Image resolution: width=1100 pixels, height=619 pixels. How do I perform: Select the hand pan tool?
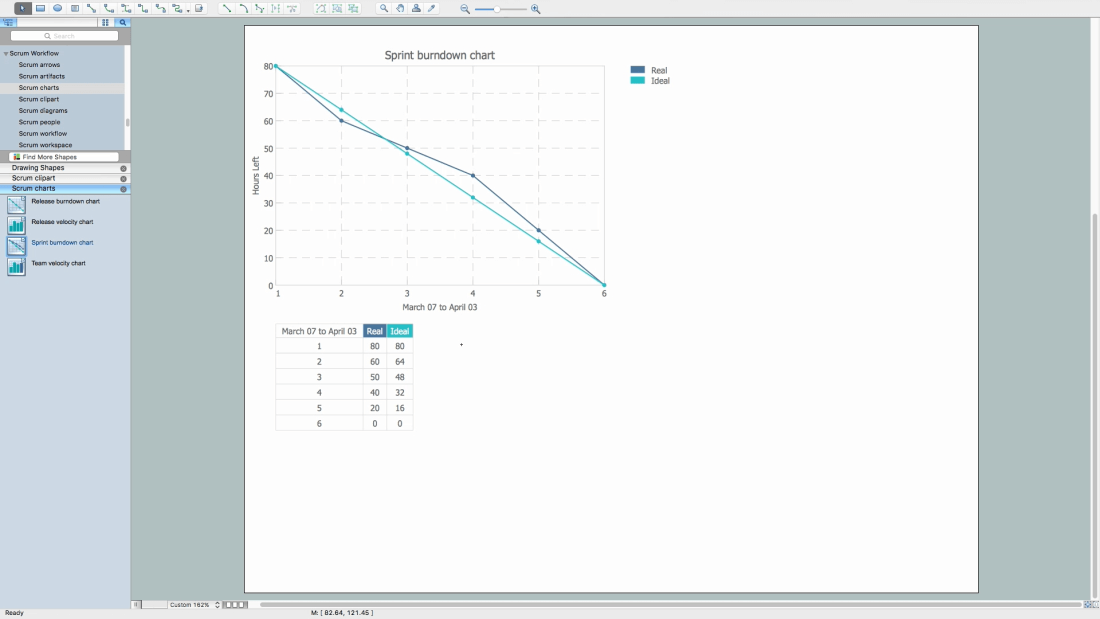[x=400, y=8]
